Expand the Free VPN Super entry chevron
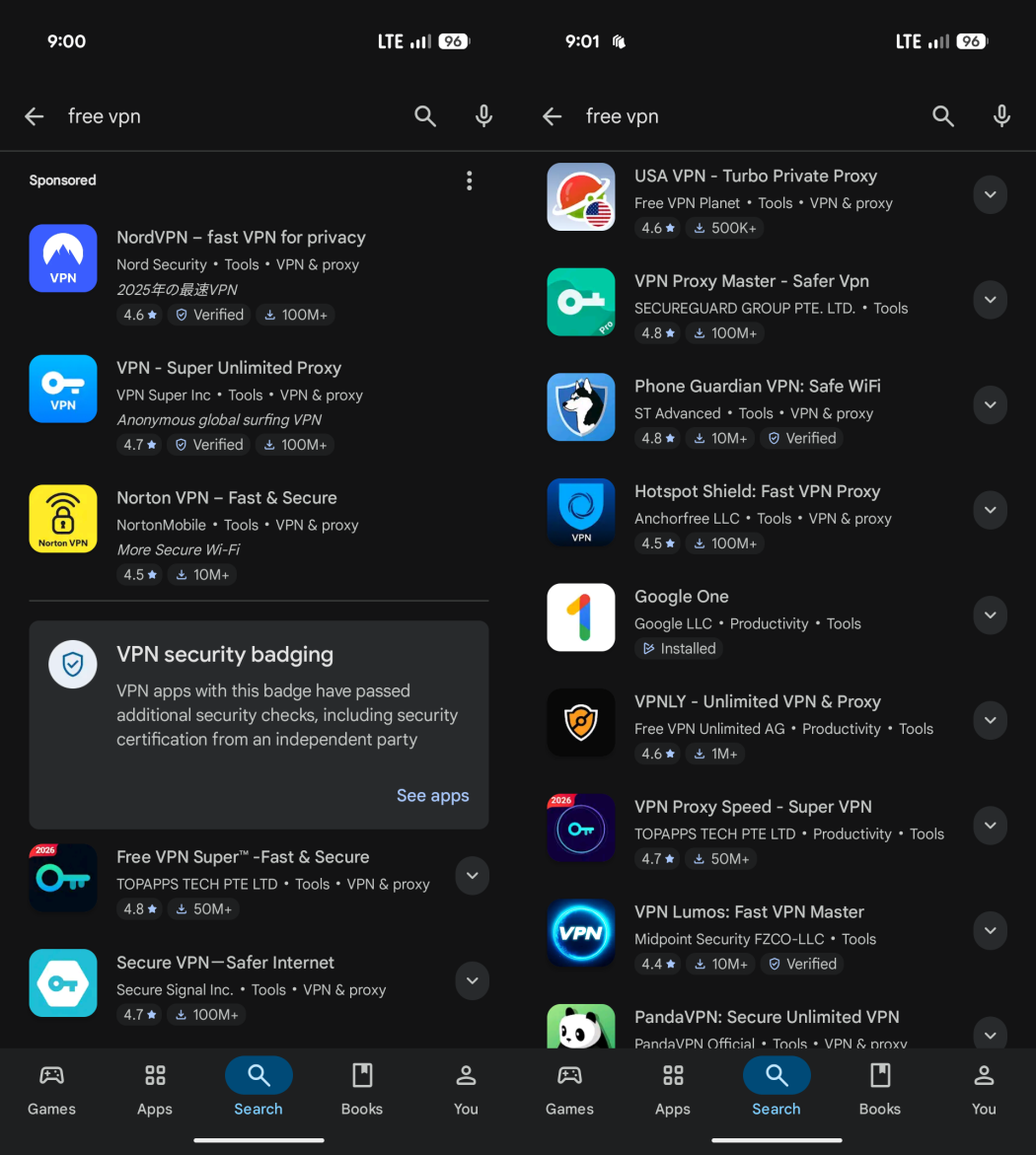1036x1155 pixels. (x=472, y=876)
